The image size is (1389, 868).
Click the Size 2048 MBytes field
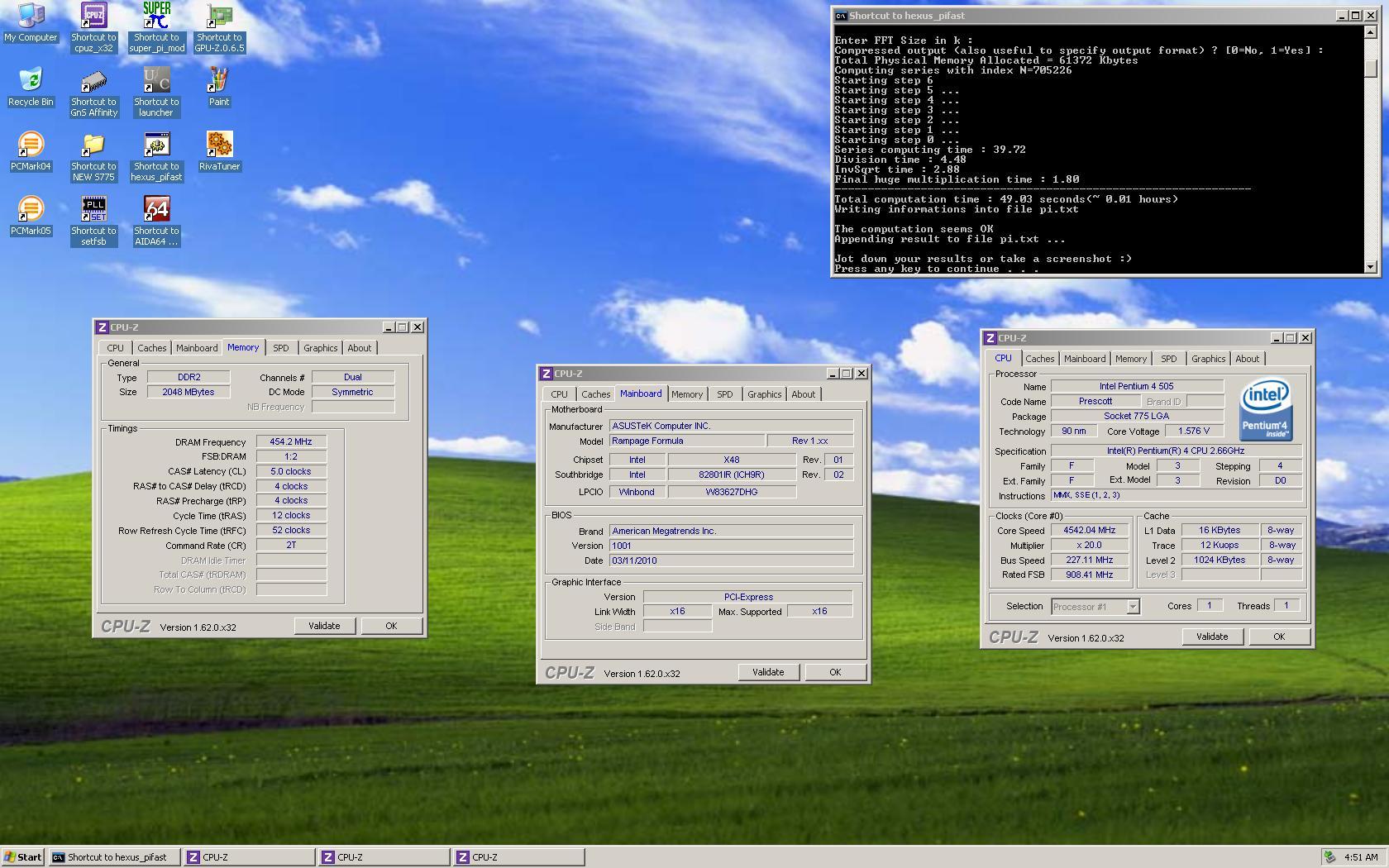[x=189, y=392]
